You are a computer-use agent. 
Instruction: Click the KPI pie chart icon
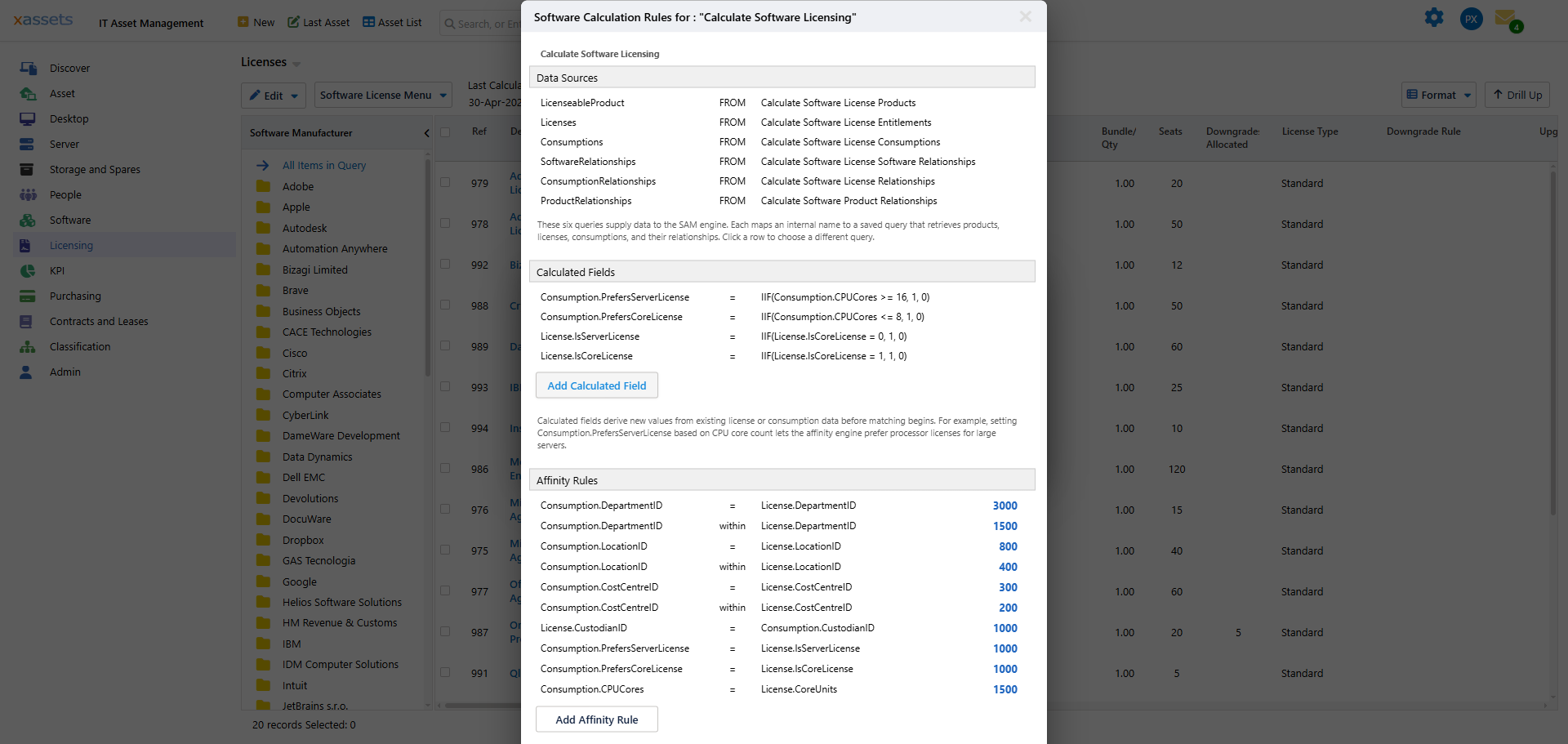pos(28,271)
